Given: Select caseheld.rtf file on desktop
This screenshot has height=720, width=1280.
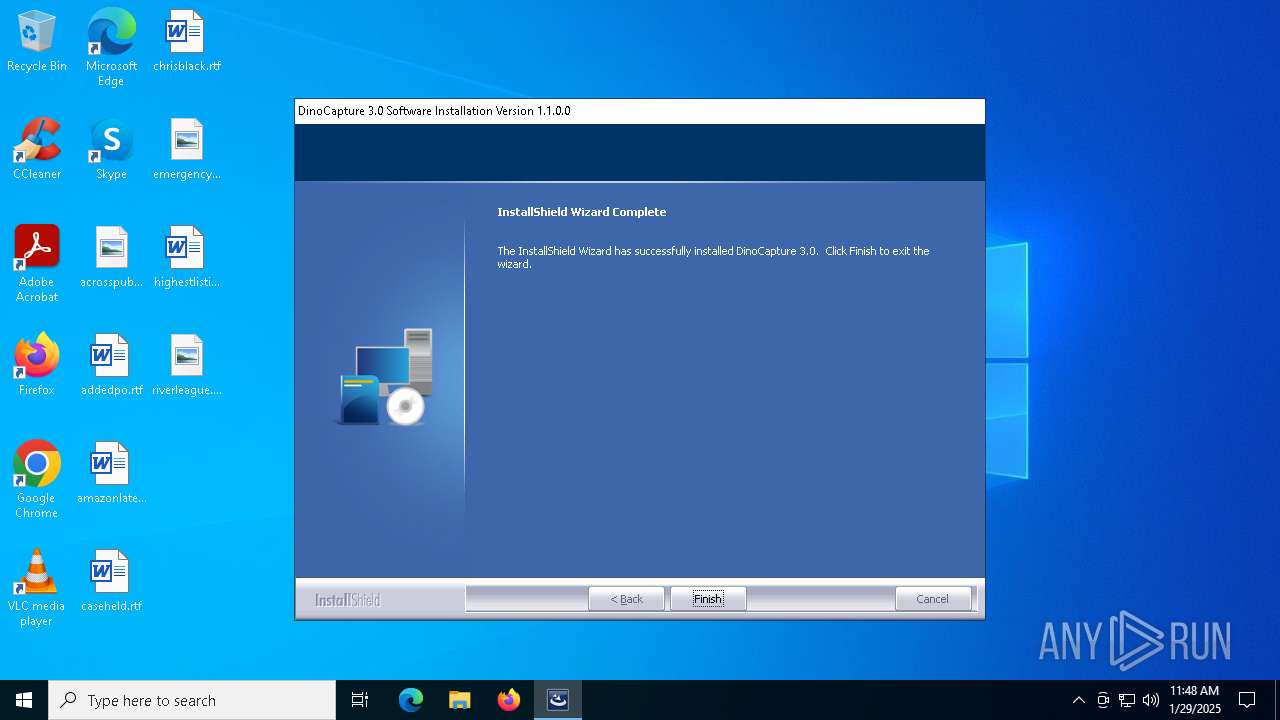Looking at the screenshot, I should point(111,582).
